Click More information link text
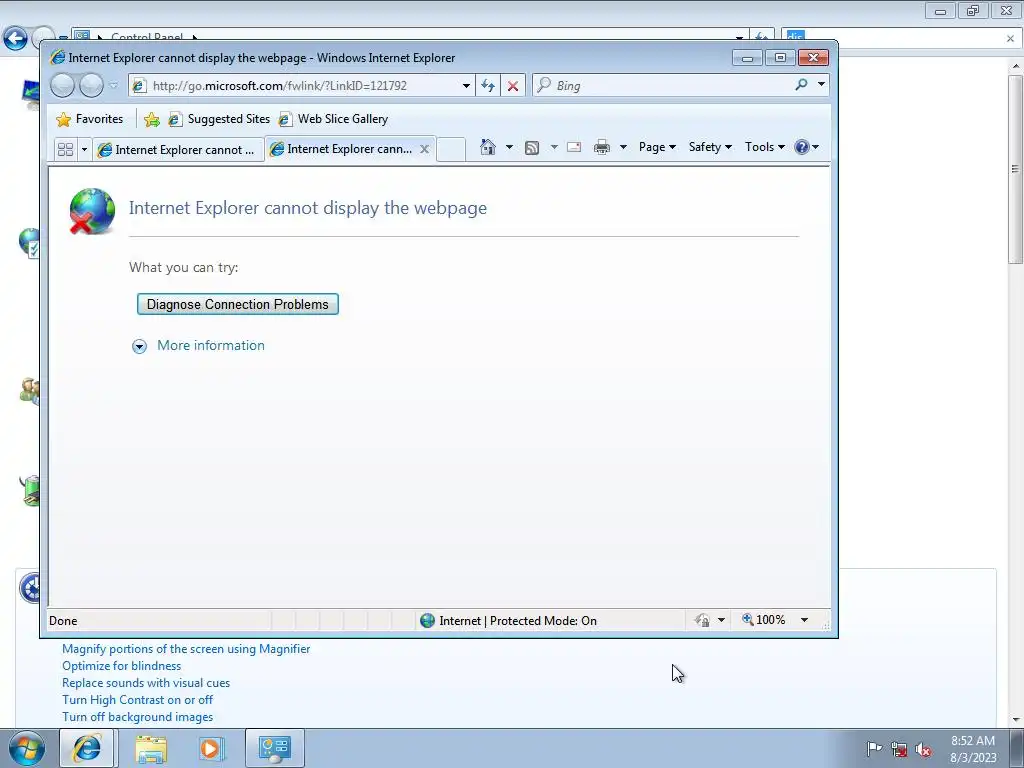Viewport: 1024px width, 768px height. point(211,345)
